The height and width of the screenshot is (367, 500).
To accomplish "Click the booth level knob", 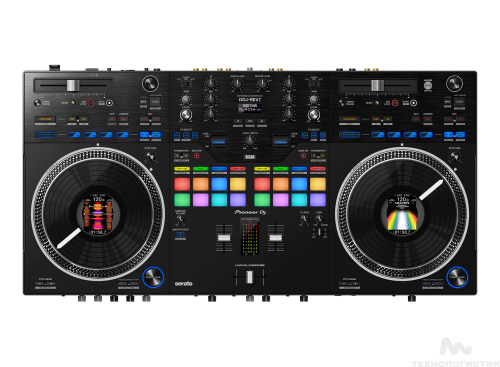I will pyautogui.click(x=237, y=84).
